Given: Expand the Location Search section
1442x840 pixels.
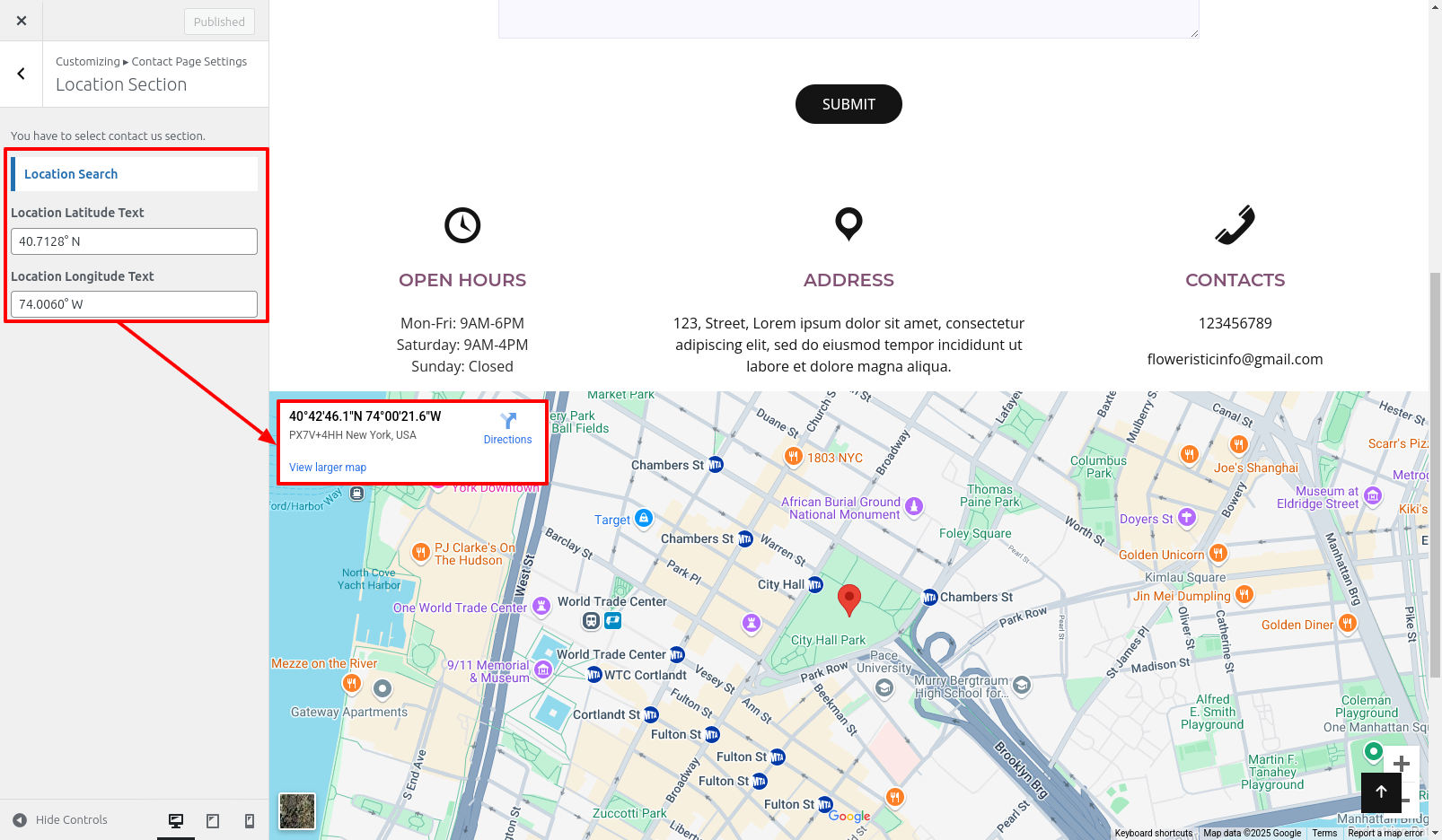Looking at the screenshot, I should coord(135,174).
